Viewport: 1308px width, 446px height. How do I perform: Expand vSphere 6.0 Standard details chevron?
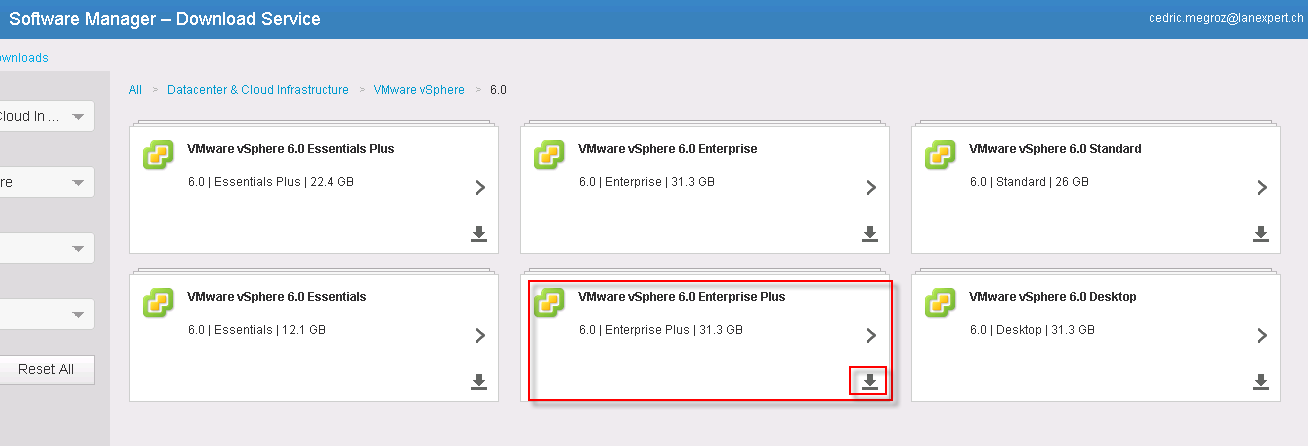click(1262, 187)
